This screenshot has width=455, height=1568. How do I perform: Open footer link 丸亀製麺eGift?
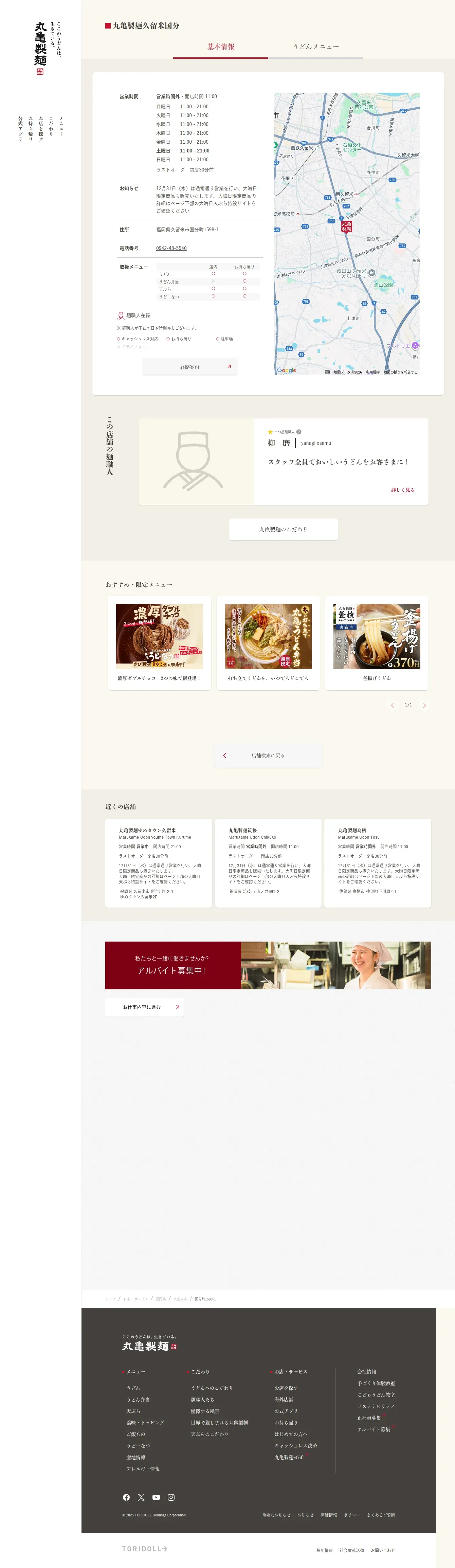click(x=289, y=1457)
